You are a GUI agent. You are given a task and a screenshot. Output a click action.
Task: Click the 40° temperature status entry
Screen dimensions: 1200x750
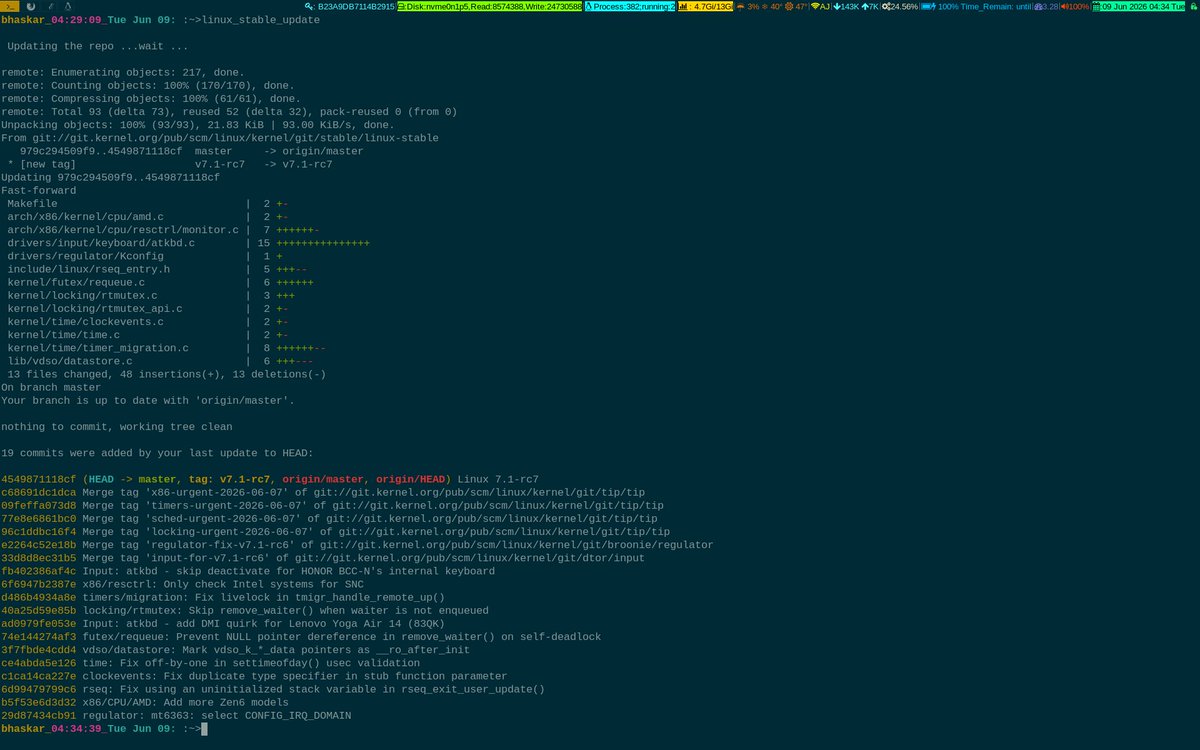click(772, 6)
